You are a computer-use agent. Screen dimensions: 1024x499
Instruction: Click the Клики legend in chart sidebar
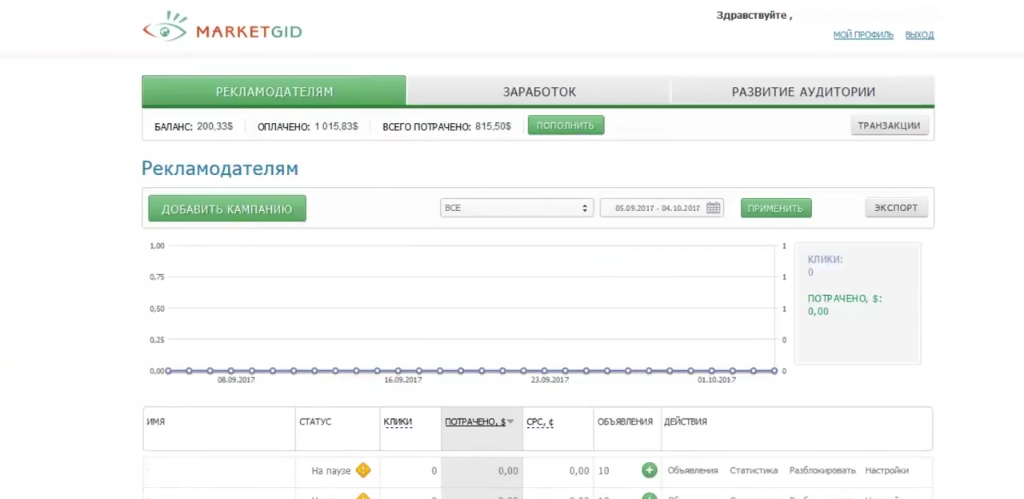pyautogui.click(x=825, y=259)
